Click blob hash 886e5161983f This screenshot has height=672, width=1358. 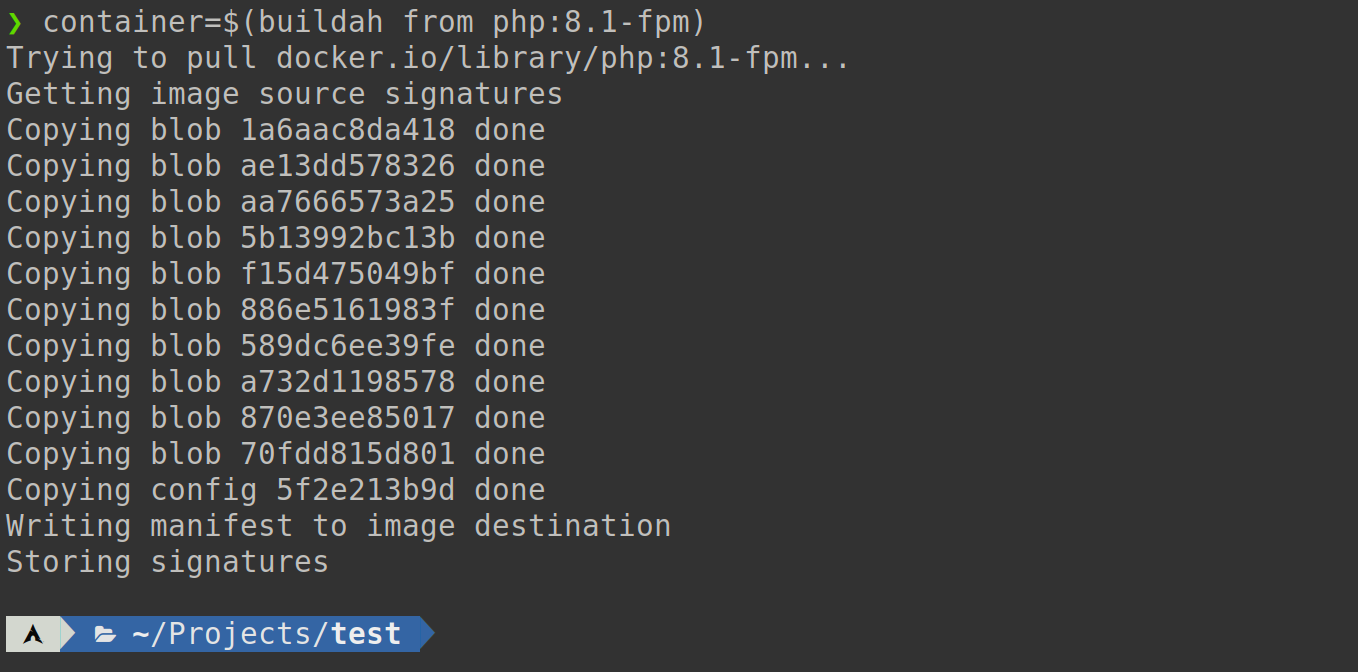[347, 310]
